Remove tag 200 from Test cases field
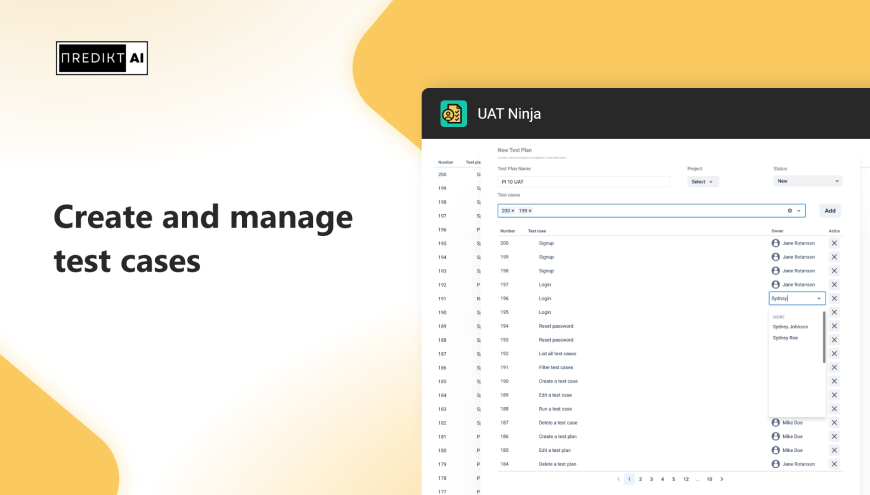Viewport: 870px width, 495px height. 513,211
